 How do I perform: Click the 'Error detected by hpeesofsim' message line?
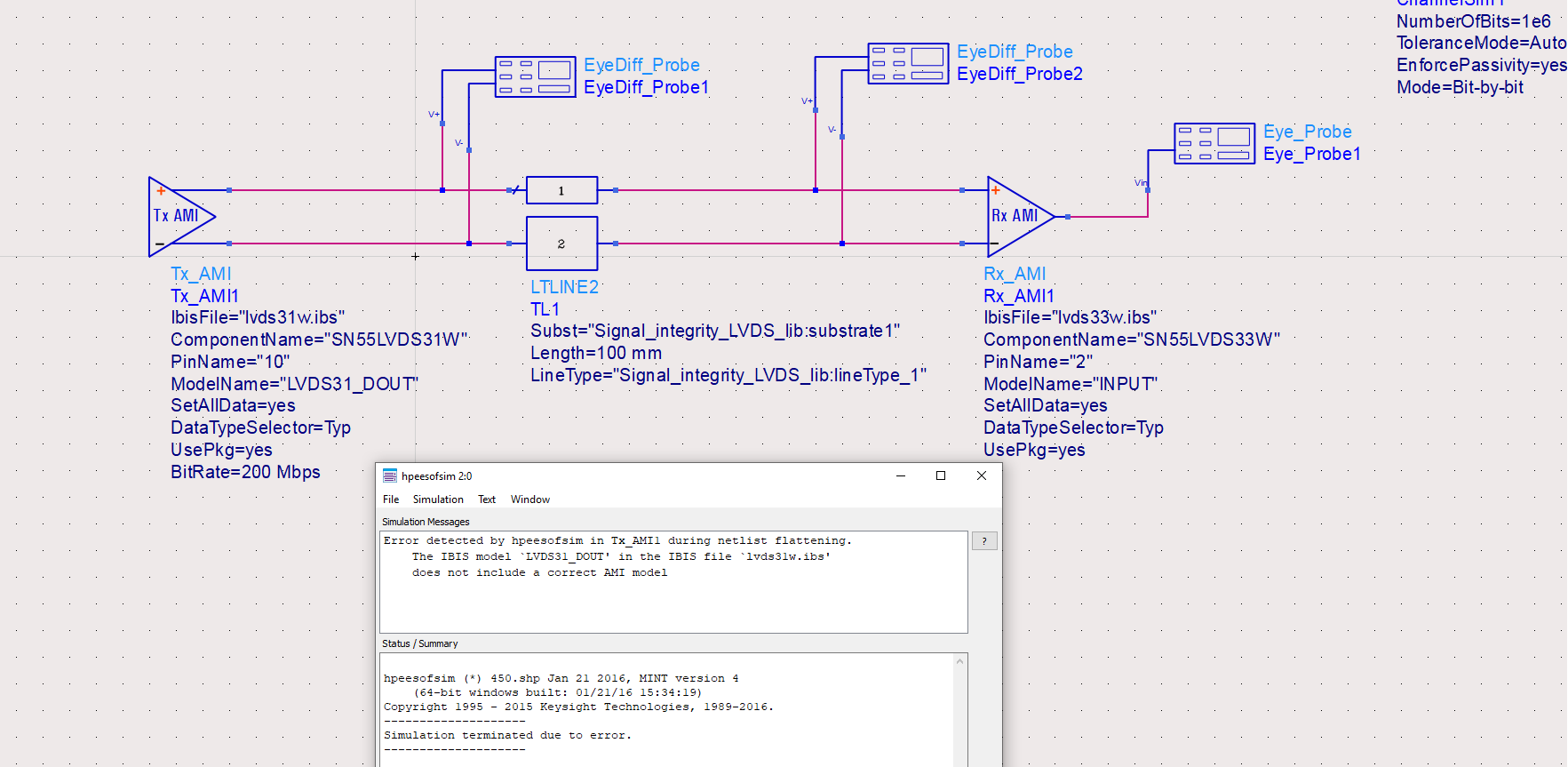coord(617,540)
